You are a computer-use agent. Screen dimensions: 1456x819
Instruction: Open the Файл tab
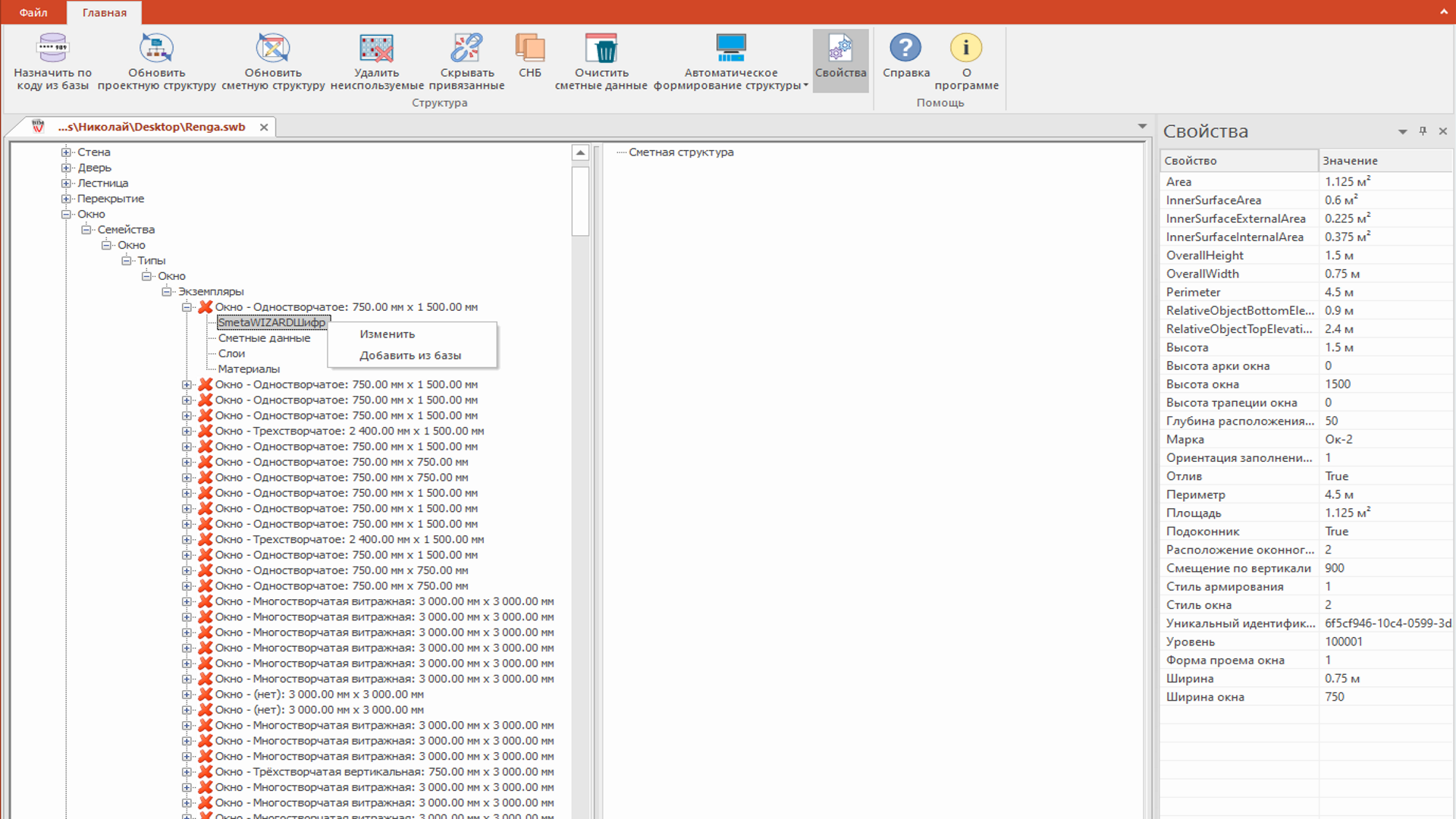point(33,12)
